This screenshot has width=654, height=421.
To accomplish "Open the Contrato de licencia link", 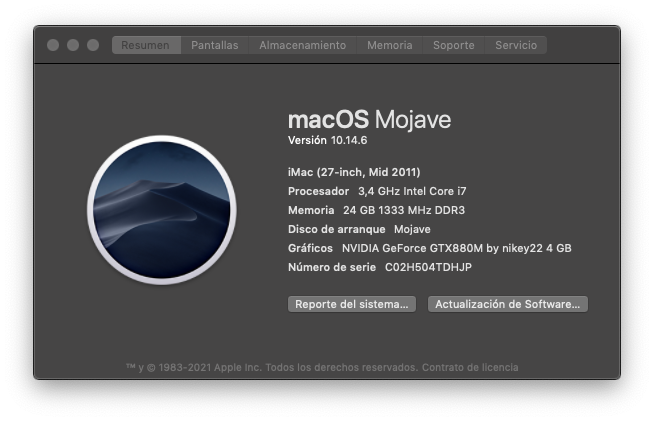I will pyautogui.click(x=470, y=368).
